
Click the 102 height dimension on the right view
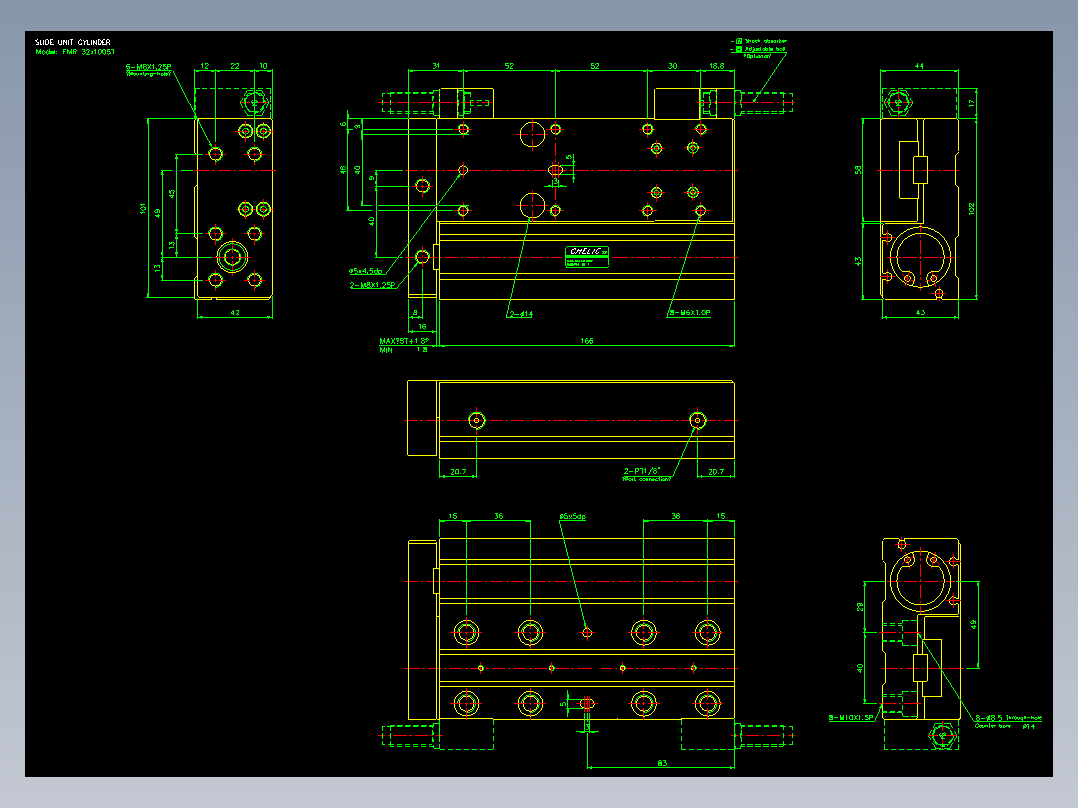[x=971, y=208]
